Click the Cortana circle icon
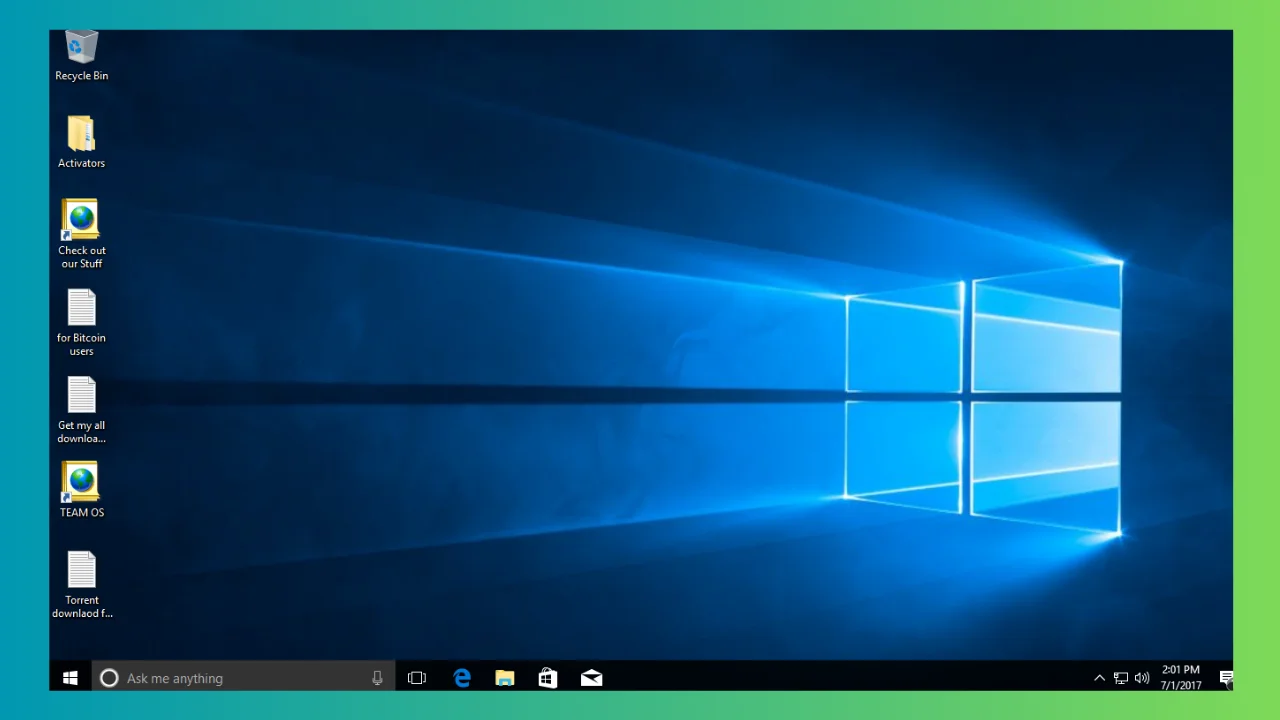Screen dimensions: 1280x720 tap(110, 678)
